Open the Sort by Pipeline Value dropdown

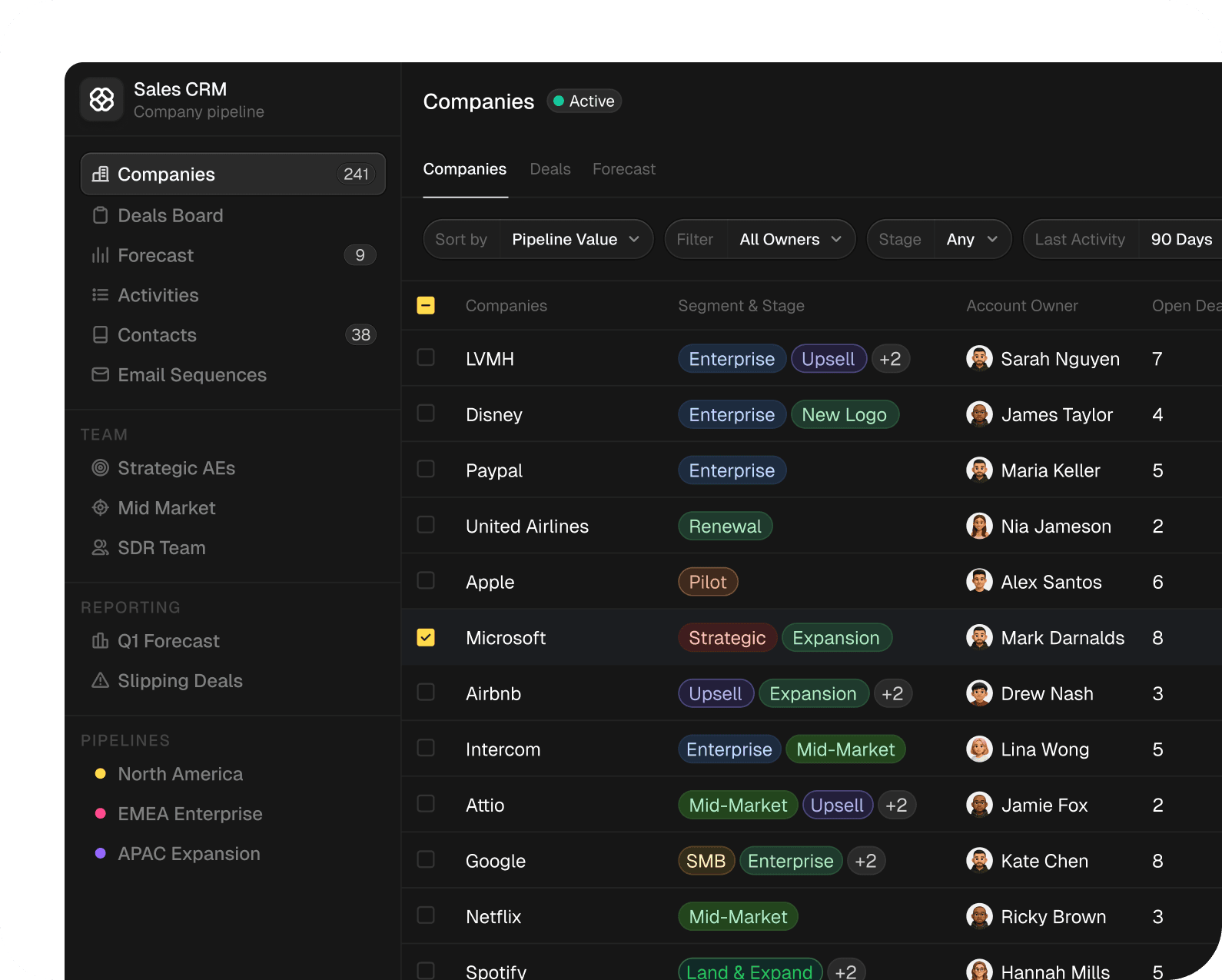[x=575, y=240]
